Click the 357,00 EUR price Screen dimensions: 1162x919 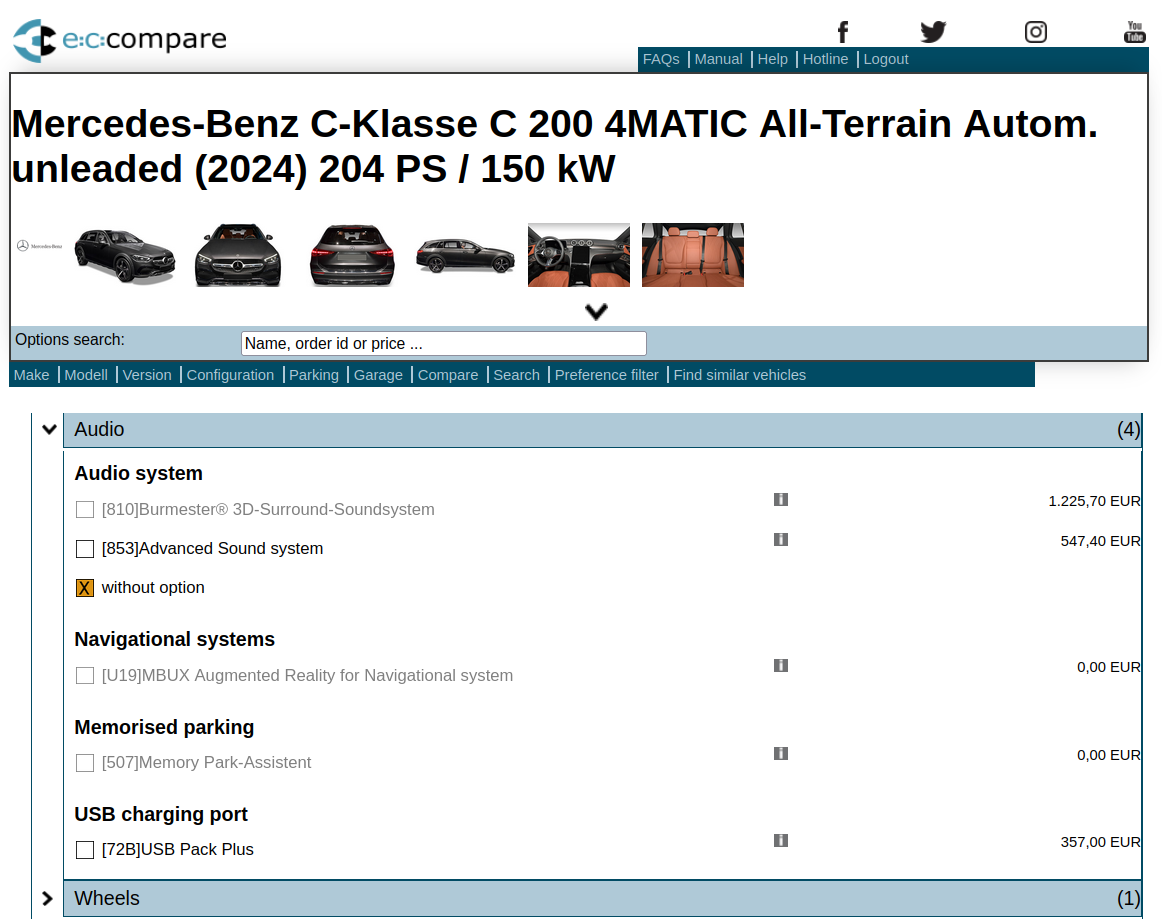pyautogui.click(x=1100, y=842)
